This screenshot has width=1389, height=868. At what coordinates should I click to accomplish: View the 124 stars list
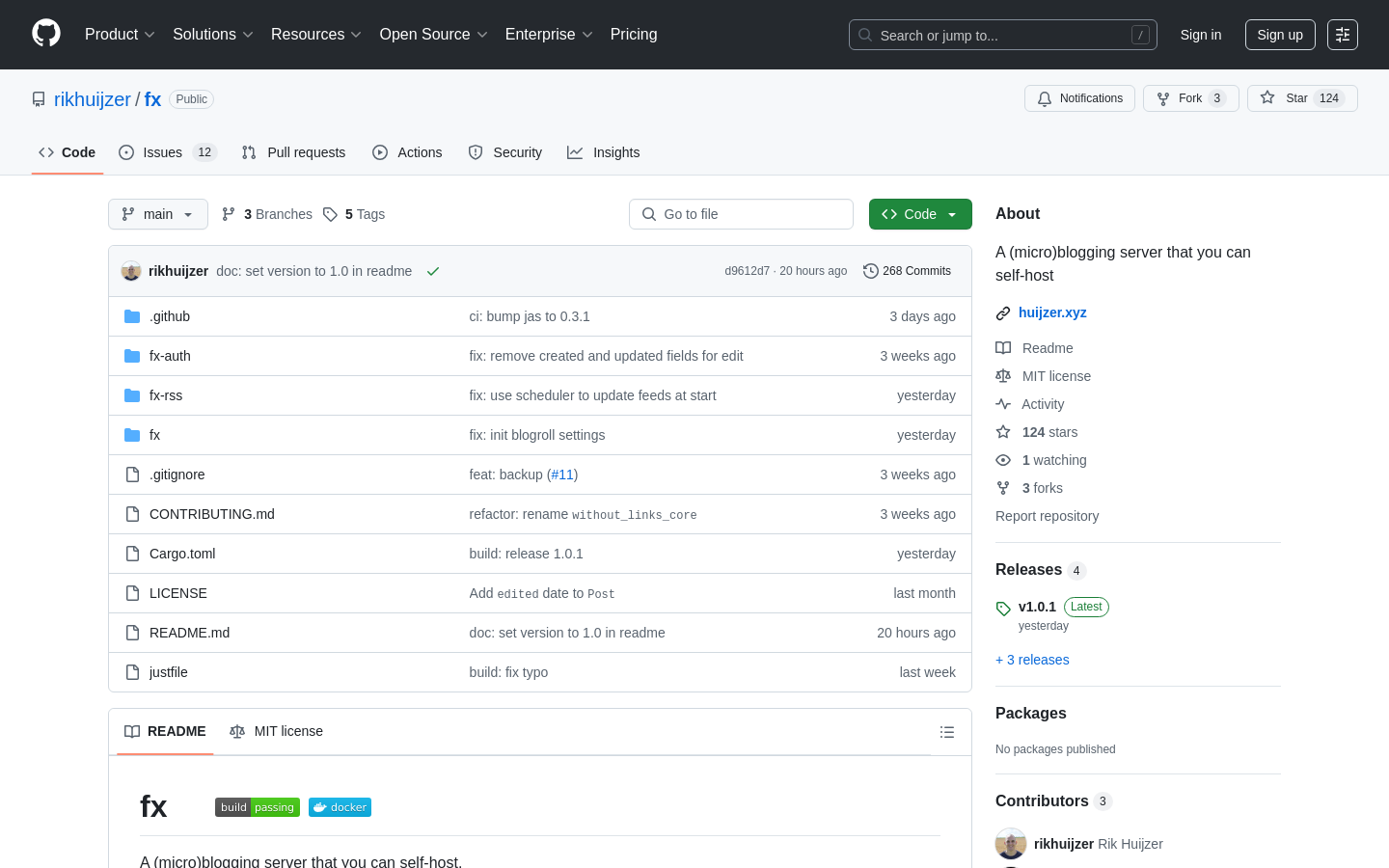point(1037,432)
